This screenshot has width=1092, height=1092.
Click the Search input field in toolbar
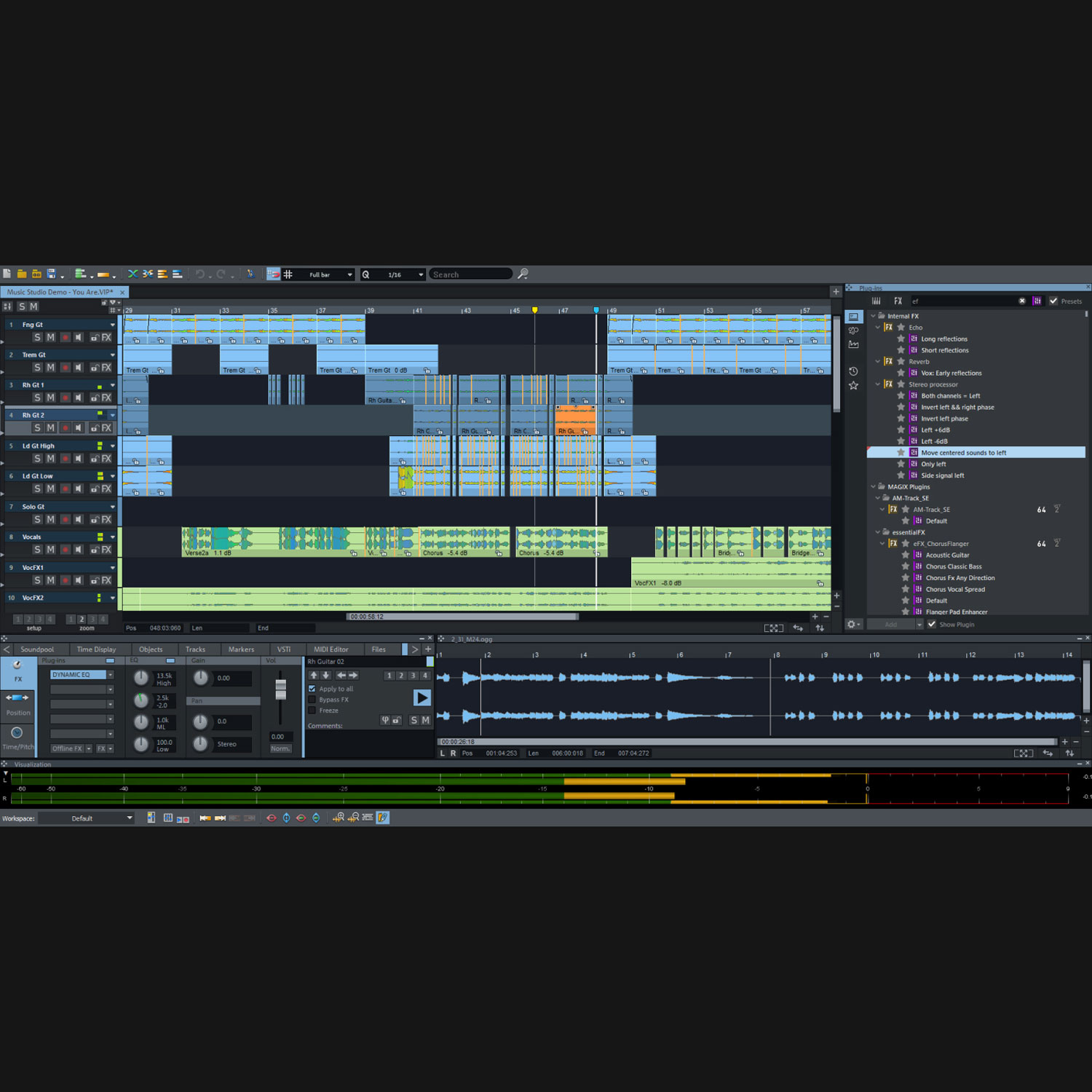click(470, 274)
